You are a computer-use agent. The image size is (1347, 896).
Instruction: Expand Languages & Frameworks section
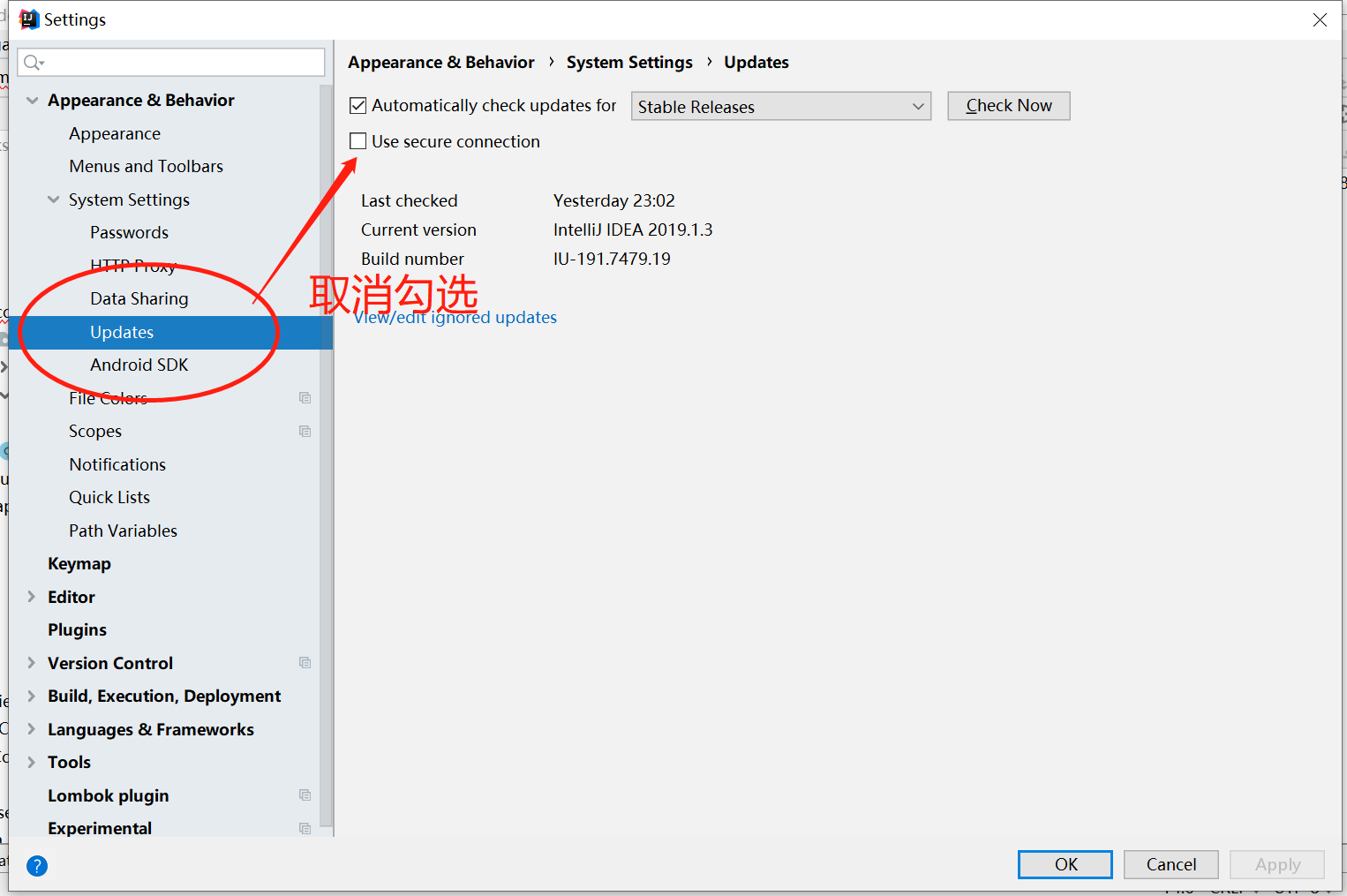click(32, 729)
